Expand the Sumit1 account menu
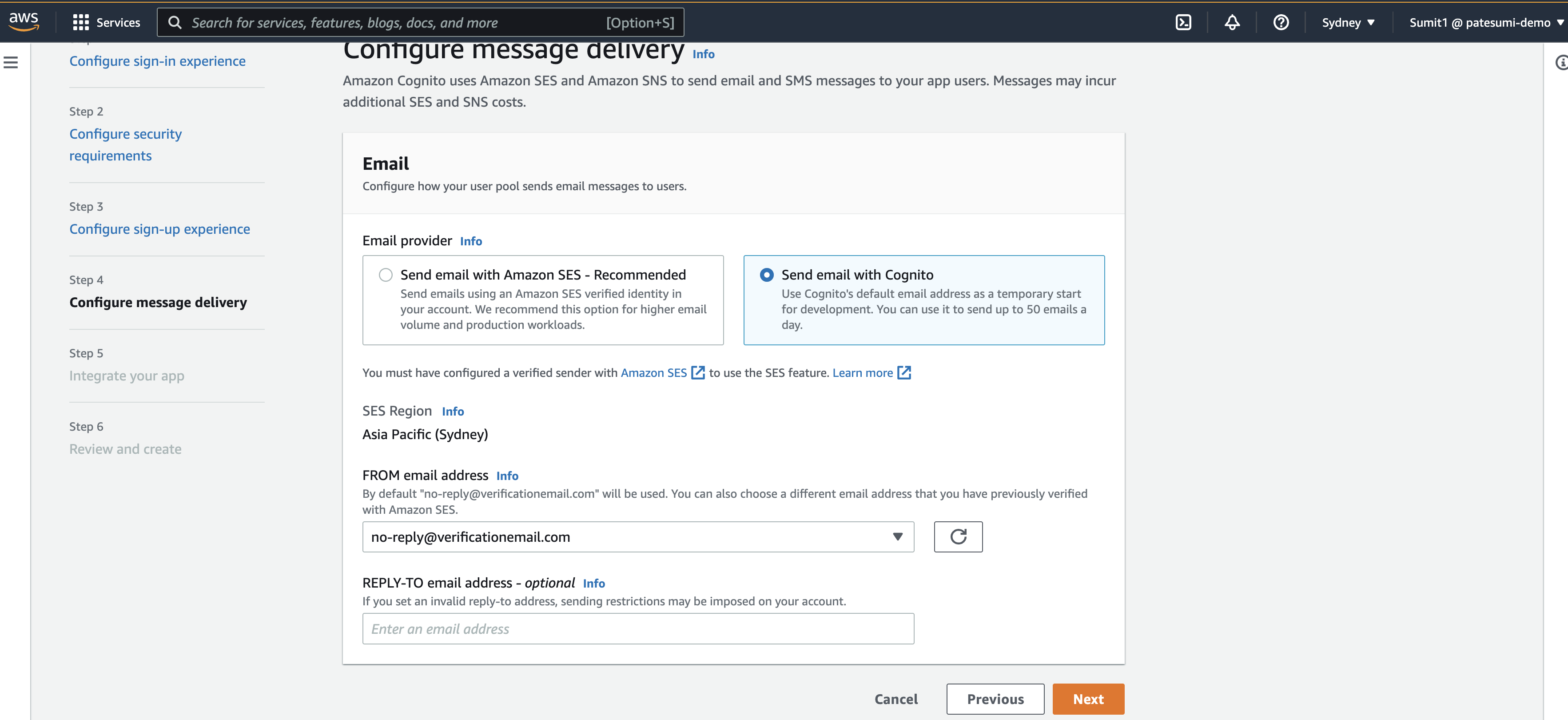The height and width of the screenshot is (720, 1568). tap(1486, 23)
